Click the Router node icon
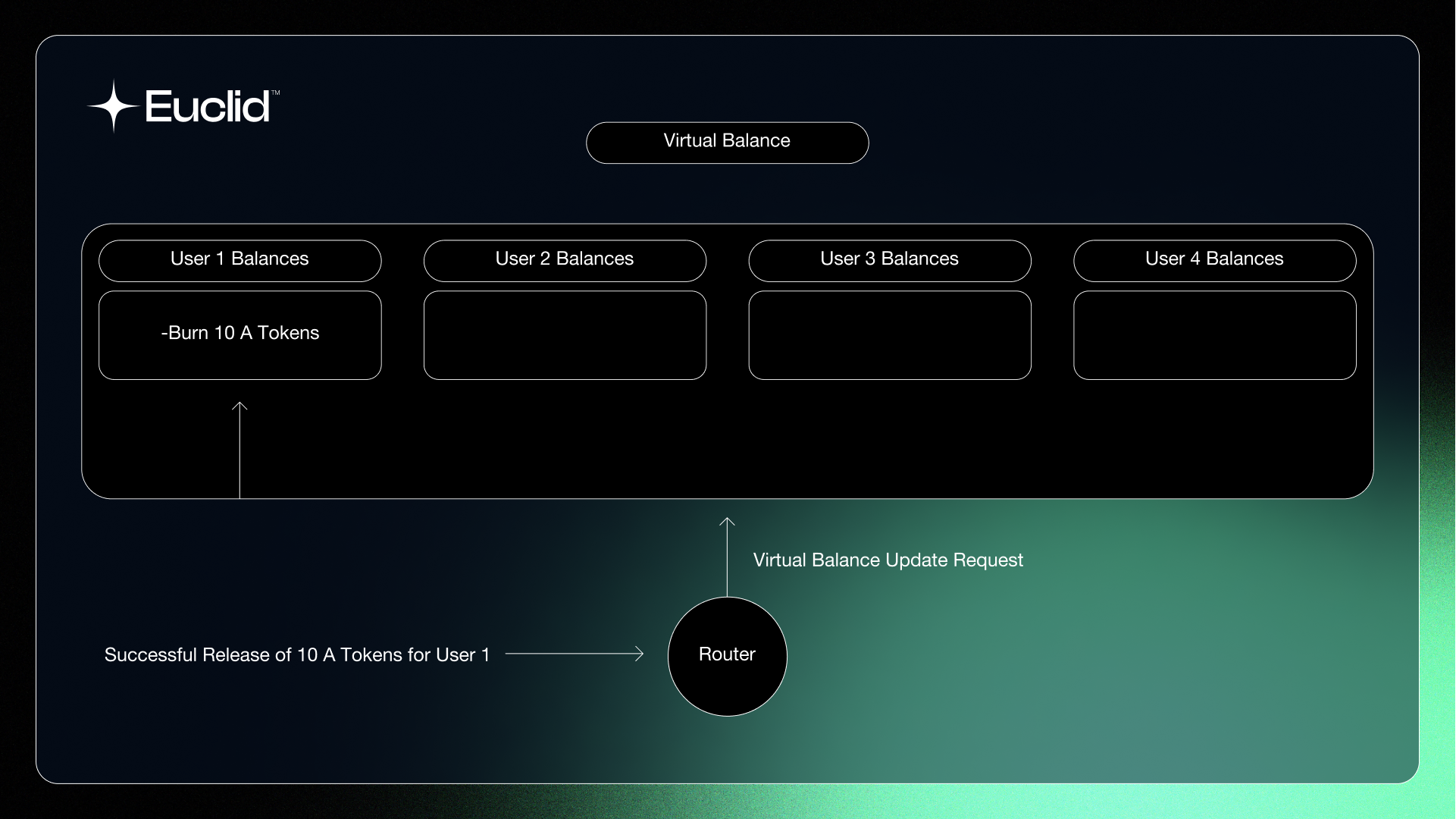The width and height of the screenshot is (1456, 819). coord(728,655)
